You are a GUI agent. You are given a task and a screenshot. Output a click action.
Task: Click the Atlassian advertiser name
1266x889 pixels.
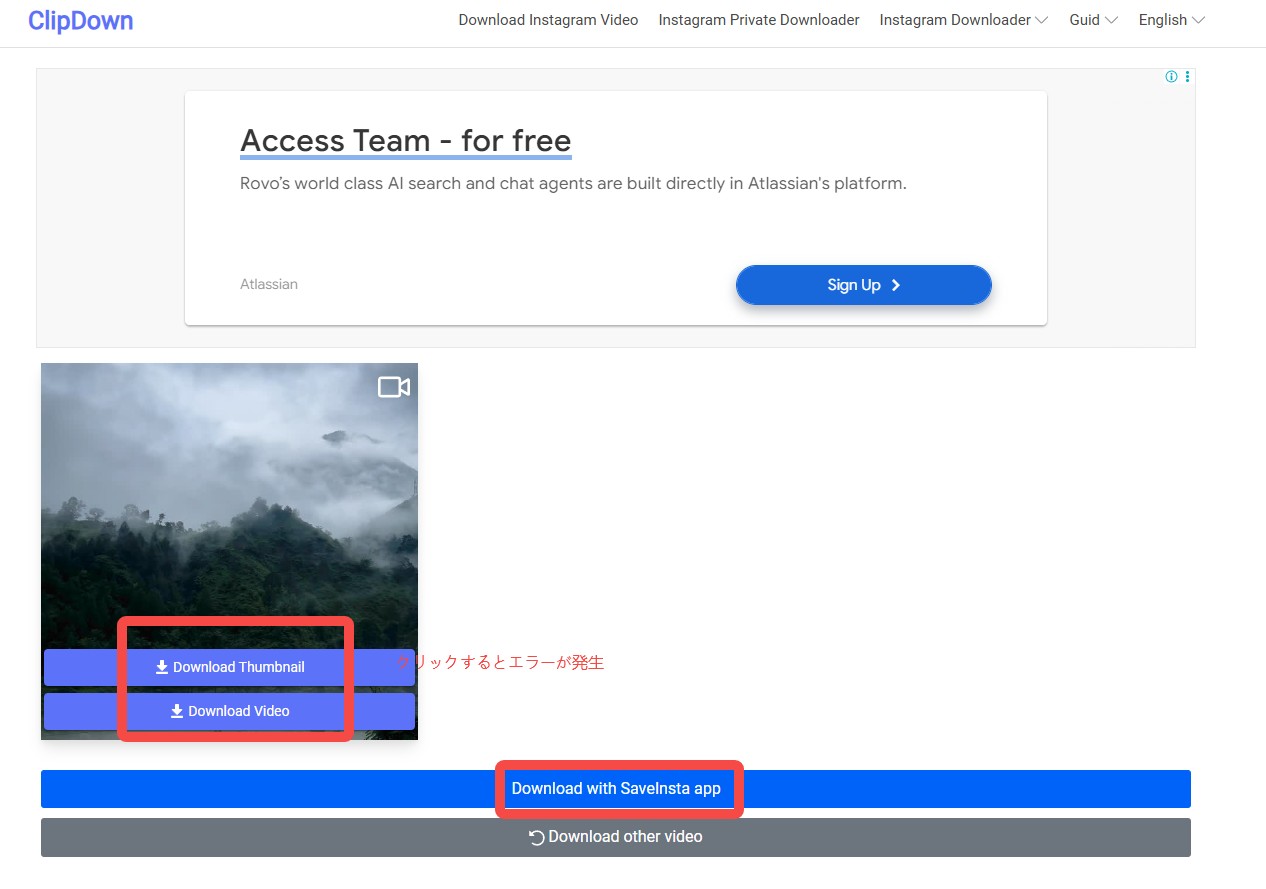click(x=269, y=284)
